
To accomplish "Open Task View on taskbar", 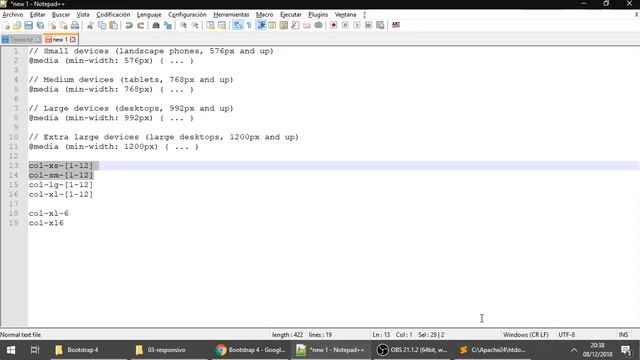I will pos(35,350).
